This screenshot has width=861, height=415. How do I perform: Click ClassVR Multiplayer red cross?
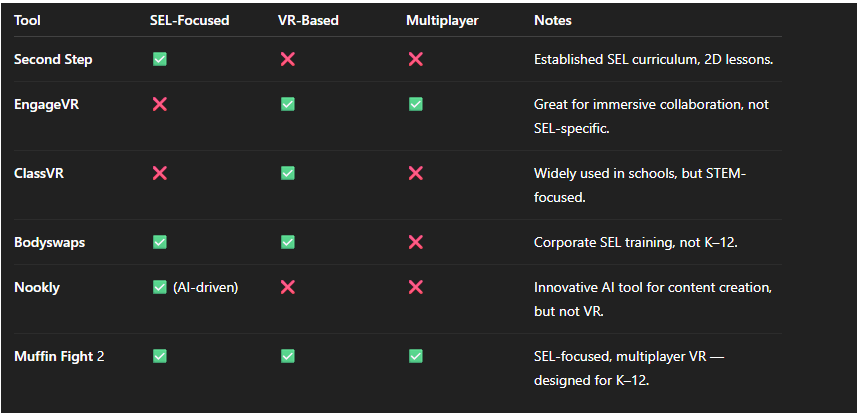click(416, 173)
